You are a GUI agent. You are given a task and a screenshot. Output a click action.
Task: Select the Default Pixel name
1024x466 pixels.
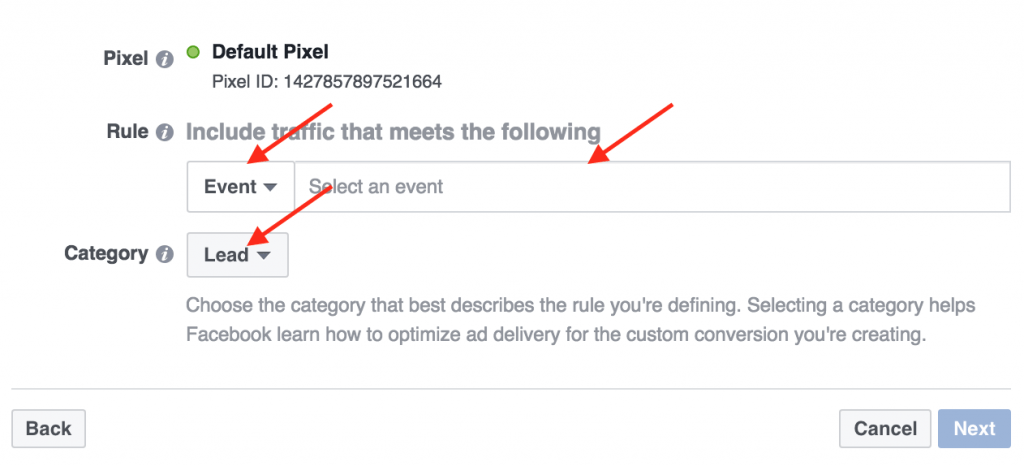click(x=270, y=51)
